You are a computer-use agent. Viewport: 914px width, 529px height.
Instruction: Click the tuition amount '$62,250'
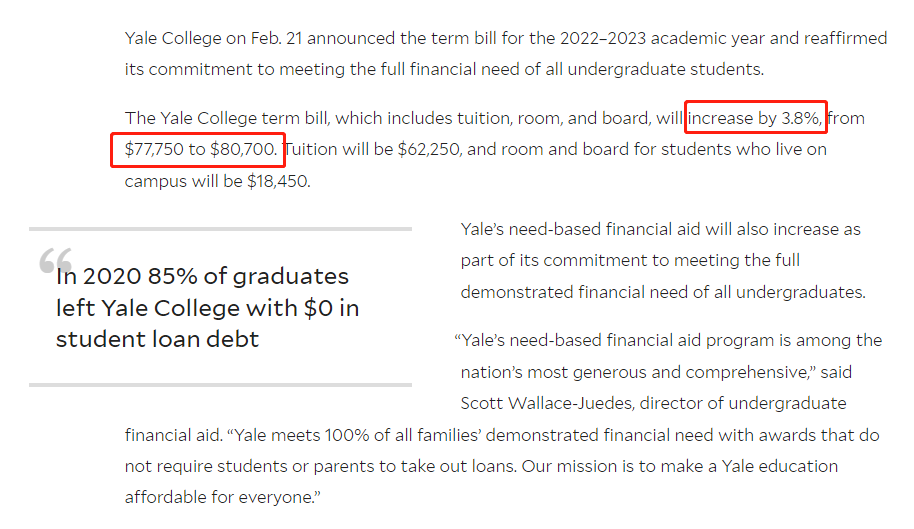[x=429, y=149]
